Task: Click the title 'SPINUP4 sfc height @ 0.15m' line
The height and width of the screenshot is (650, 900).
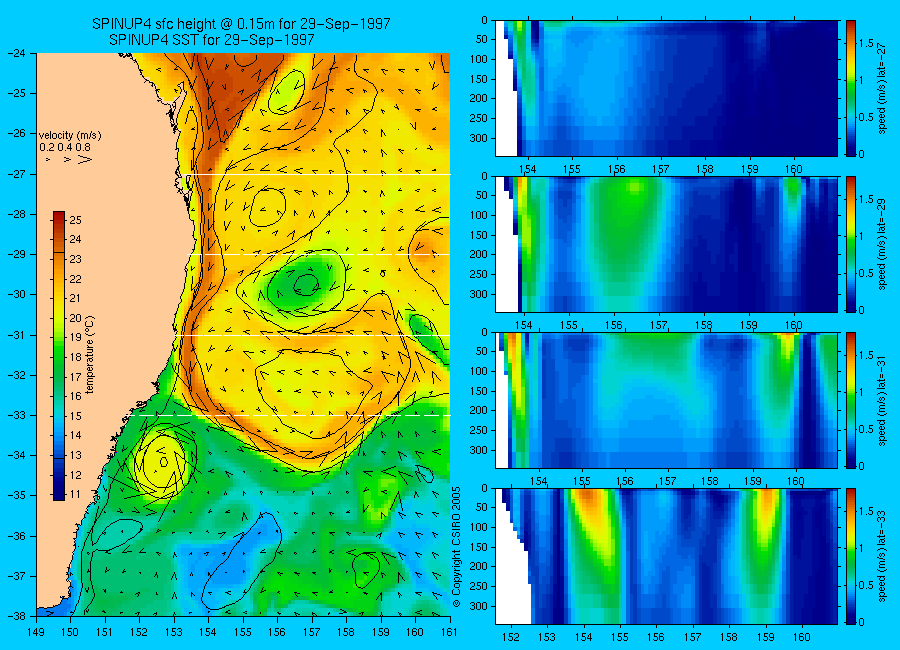Action: (241, 24)
